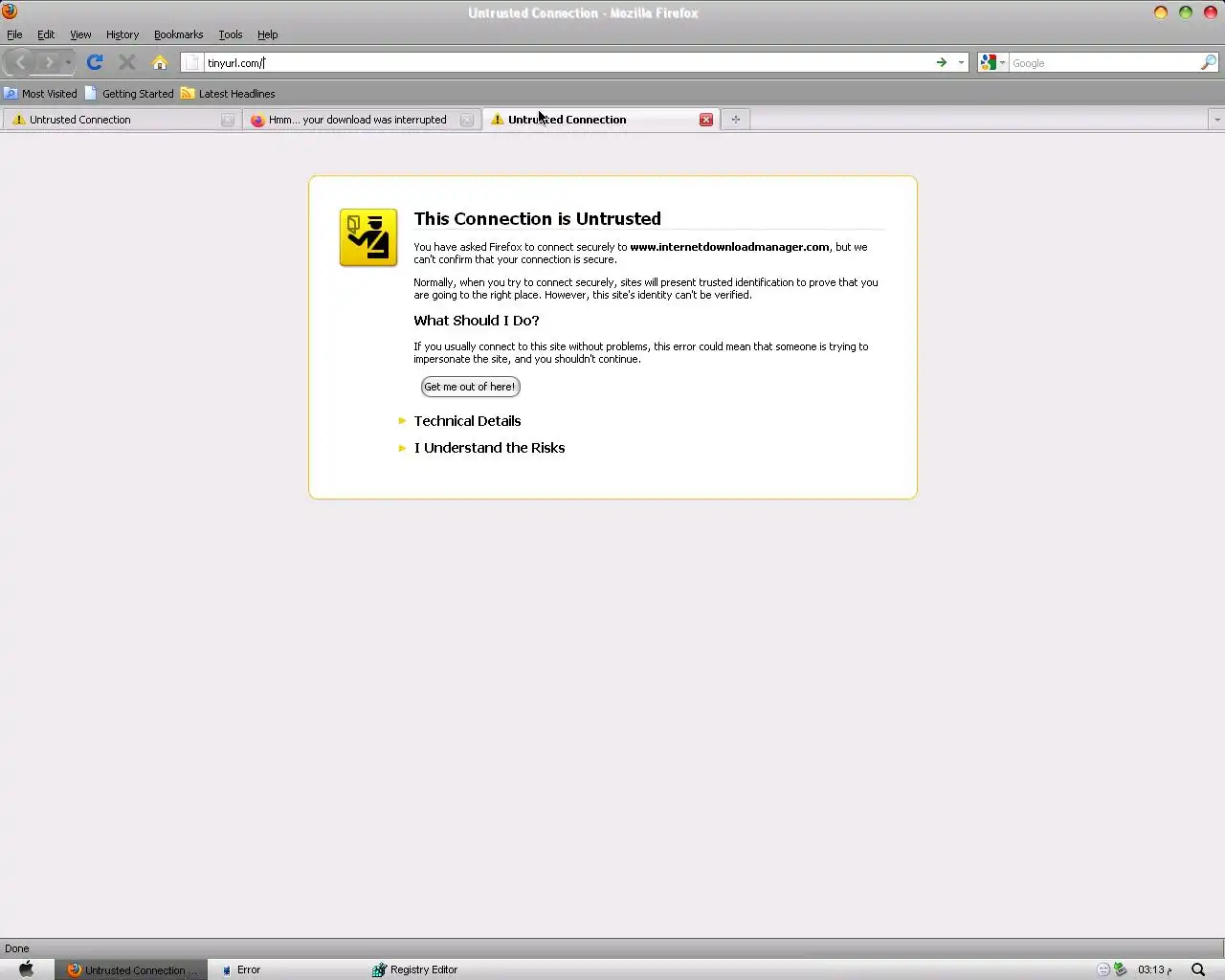Close the active tab with red X
This screenshot has height=980, width=1225.
tap(706, 120)
